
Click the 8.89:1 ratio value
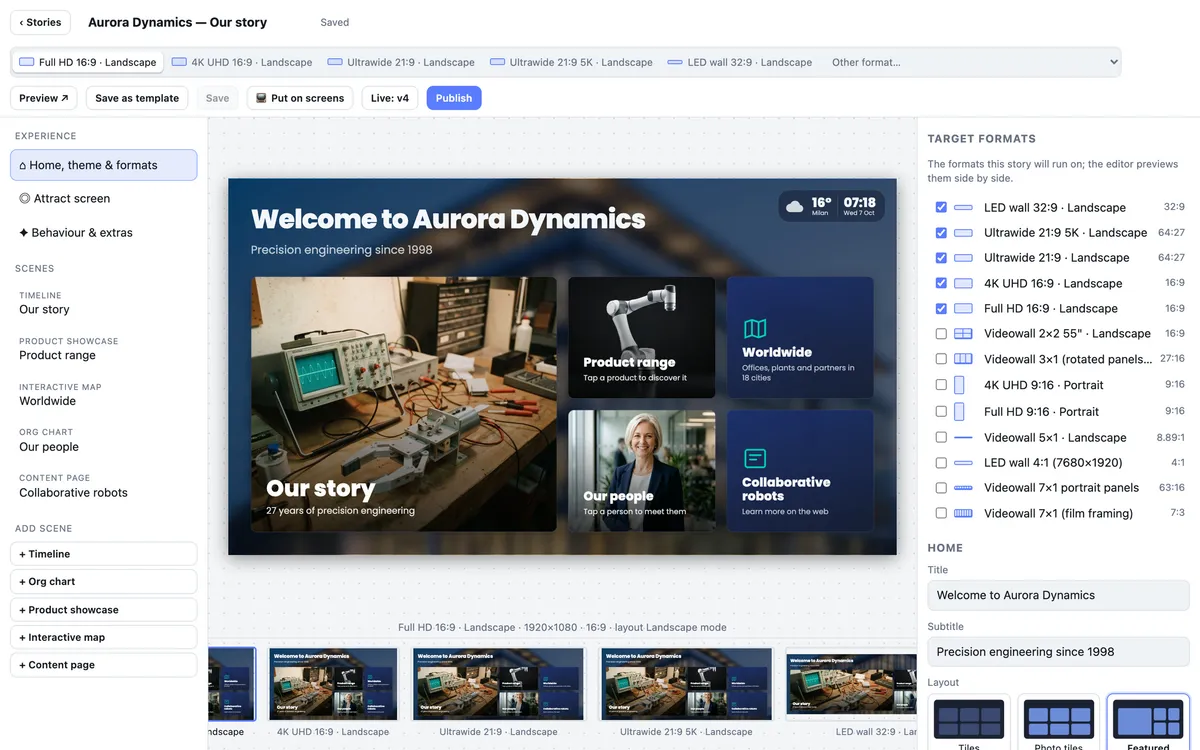click(1170, 438)
